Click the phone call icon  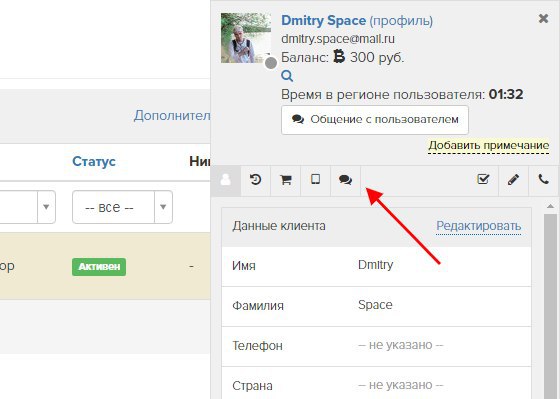(x=544, y=179)
